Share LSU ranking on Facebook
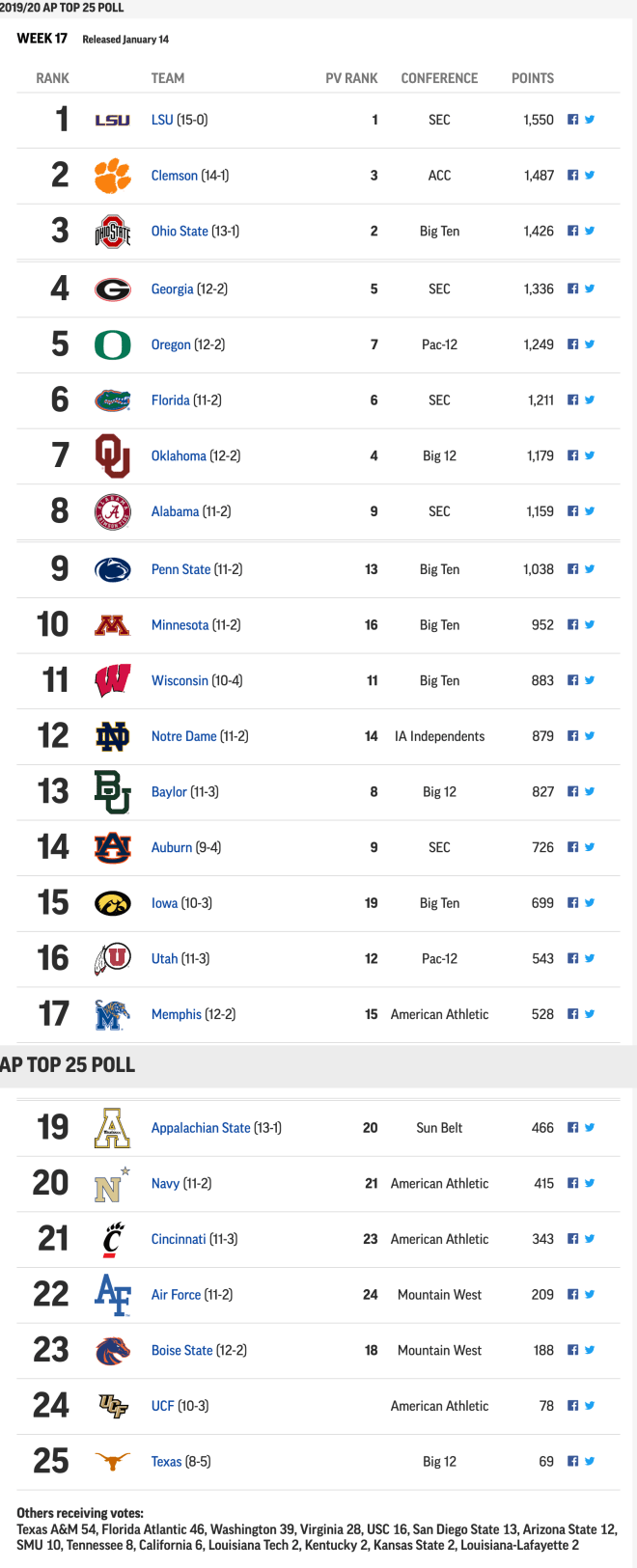The width and height of the screenshot is (637, 1568). click(x=572, y=120)
